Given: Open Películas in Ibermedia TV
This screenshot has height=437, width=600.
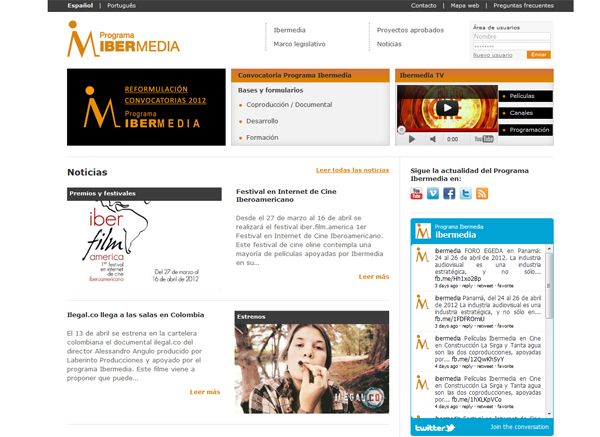Looking at the screenshot, I should pos(526,96).
